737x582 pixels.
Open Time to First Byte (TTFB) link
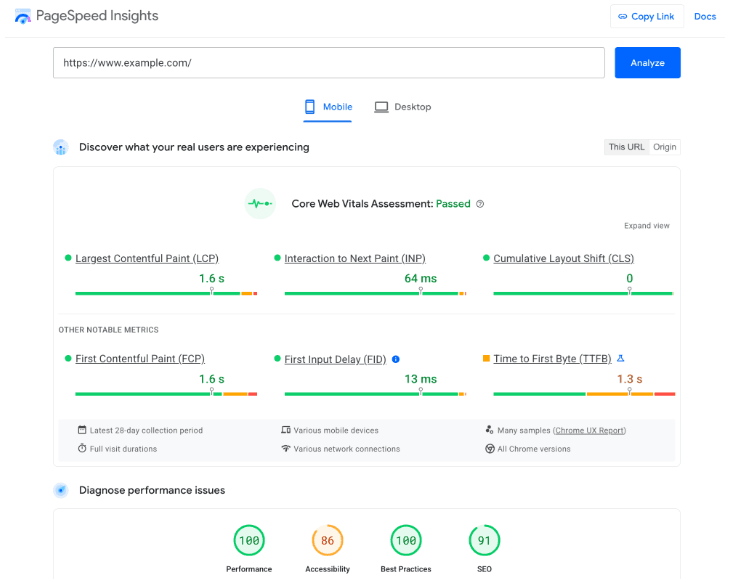[552, 359]
